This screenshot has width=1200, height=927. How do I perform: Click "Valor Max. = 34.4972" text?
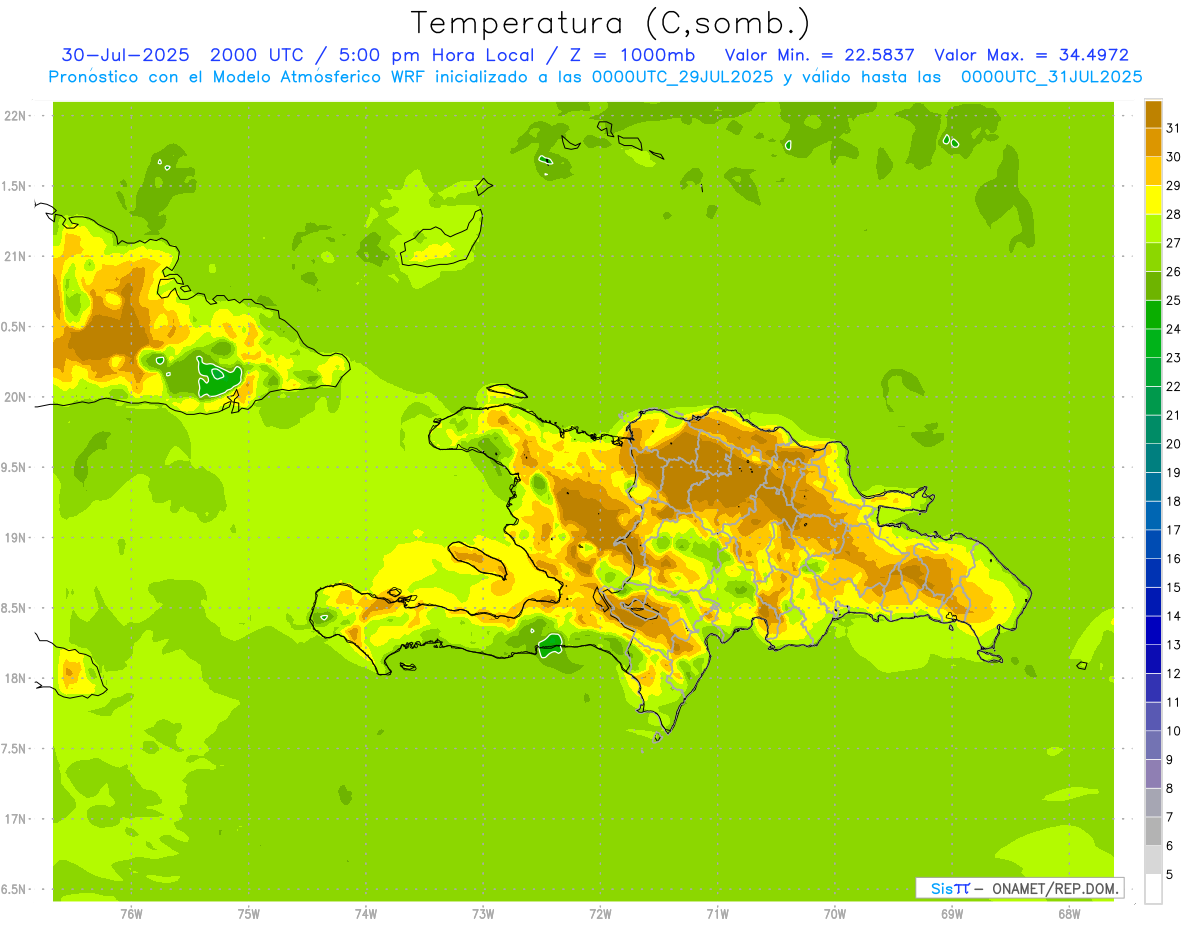pos(1031,55)
